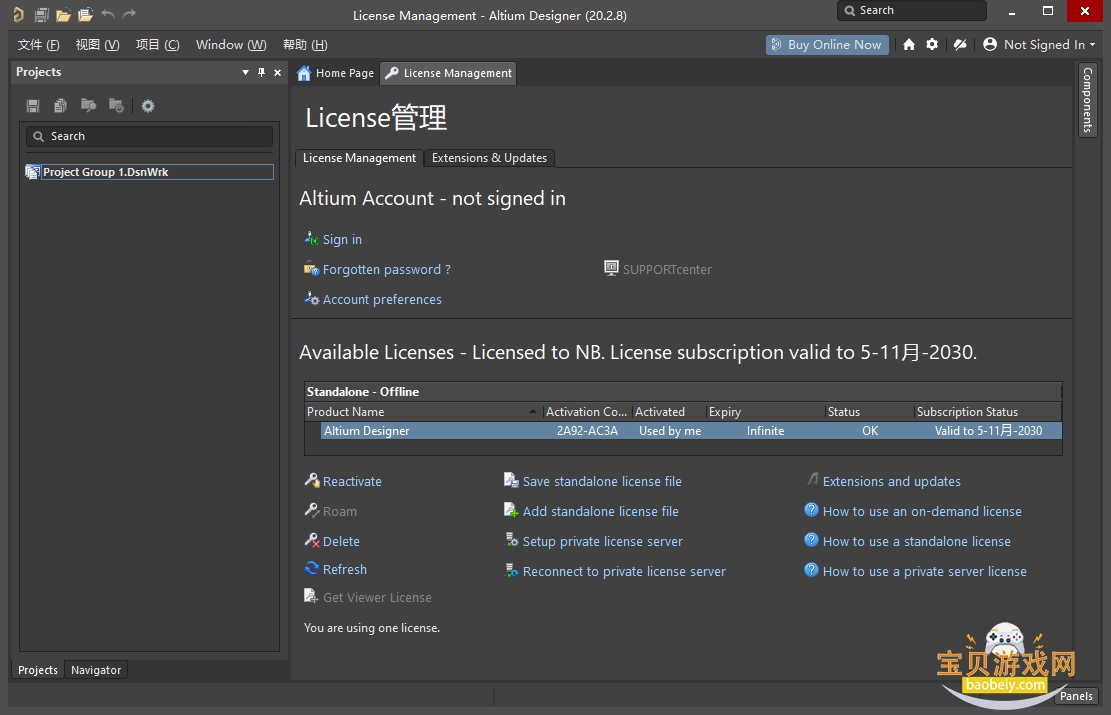Open the 帮助 (H) menu

pos(305,45)
